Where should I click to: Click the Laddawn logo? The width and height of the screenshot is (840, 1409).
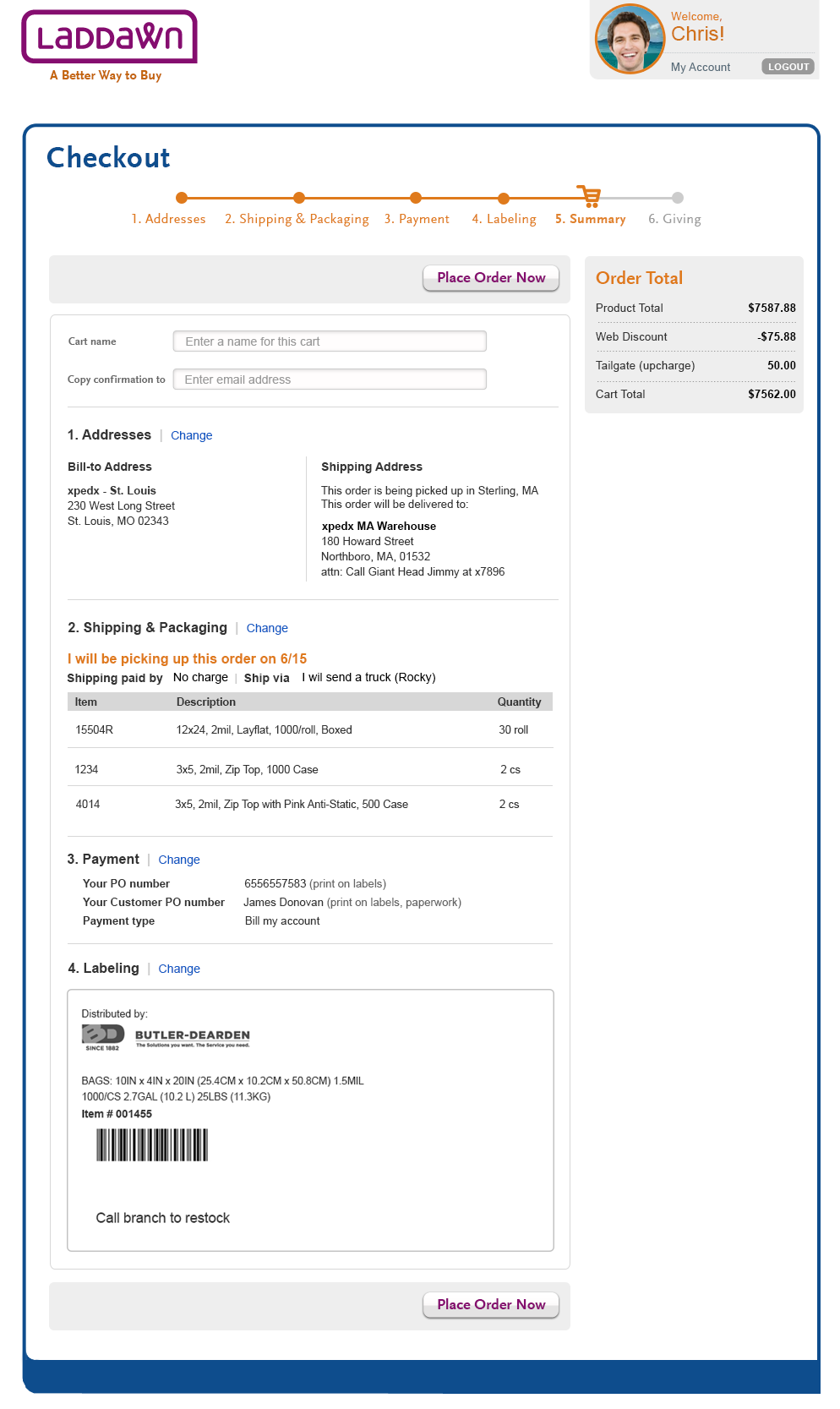(109, 37)
